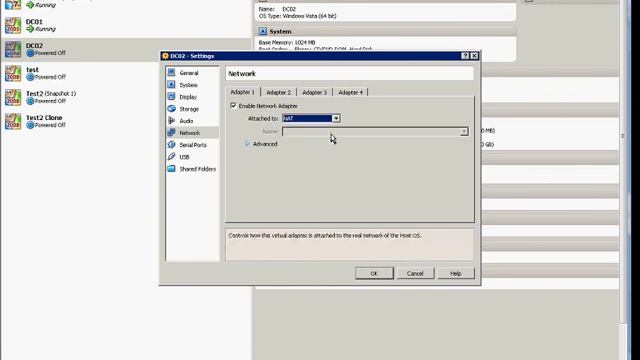This screenshot has height=360, width=640.
Task: Switch to the Adapter 3 tab
Action: click(x=314, y=93)
